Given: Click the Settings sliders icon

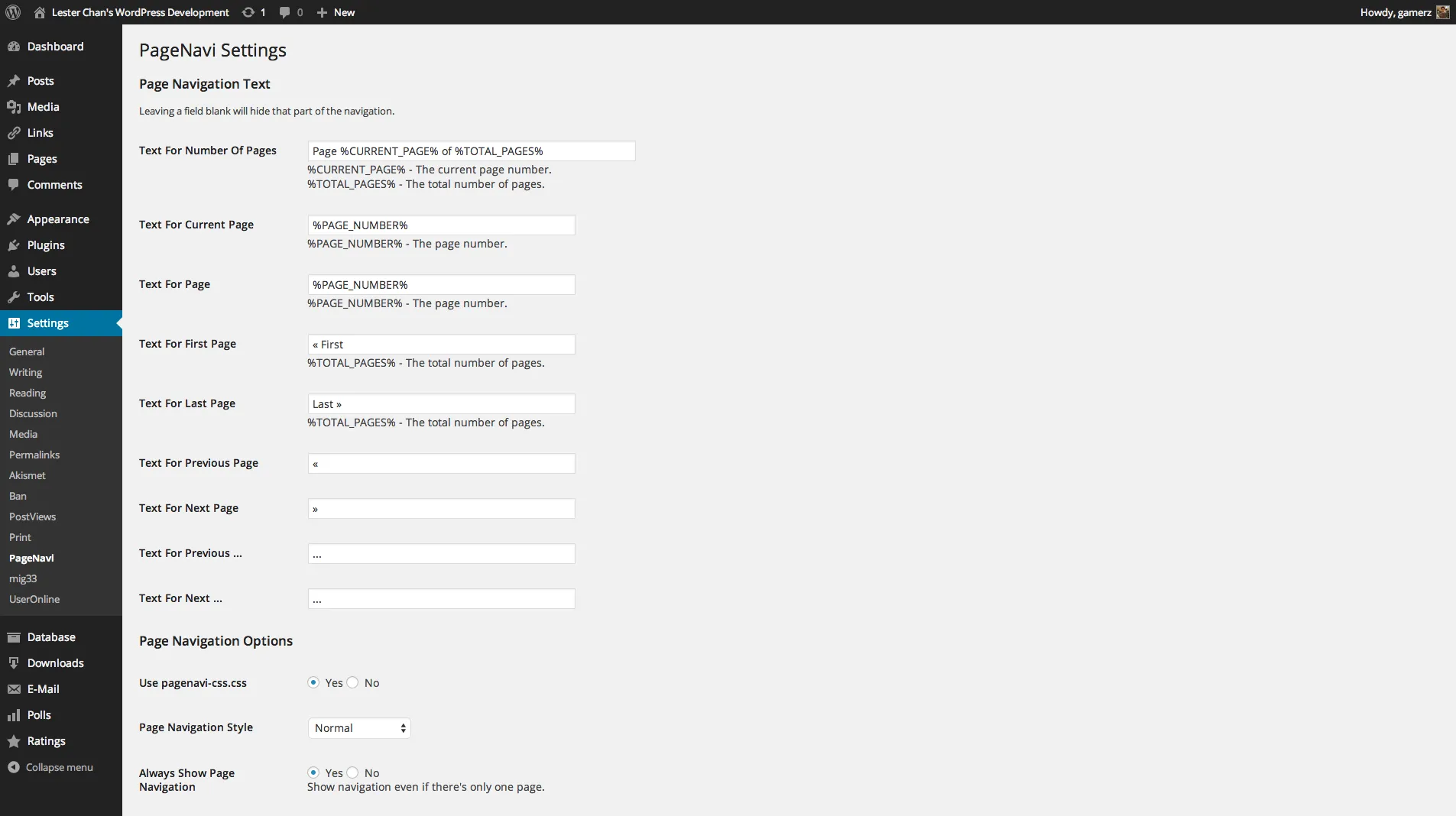Looking at the screenshot, I should (14, 323).
